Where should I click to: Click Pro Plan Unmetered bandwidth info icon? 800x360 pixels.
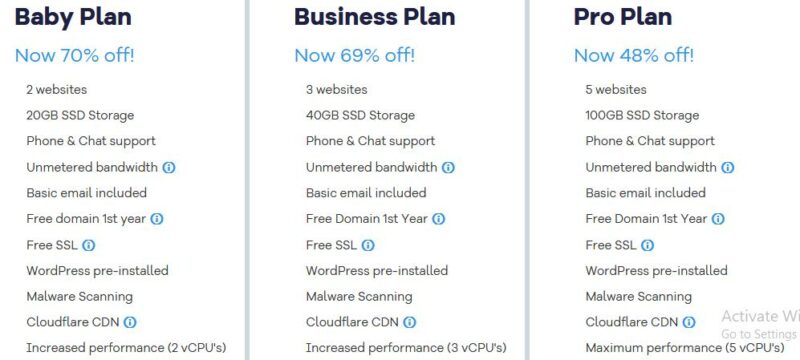coord(728,167)
